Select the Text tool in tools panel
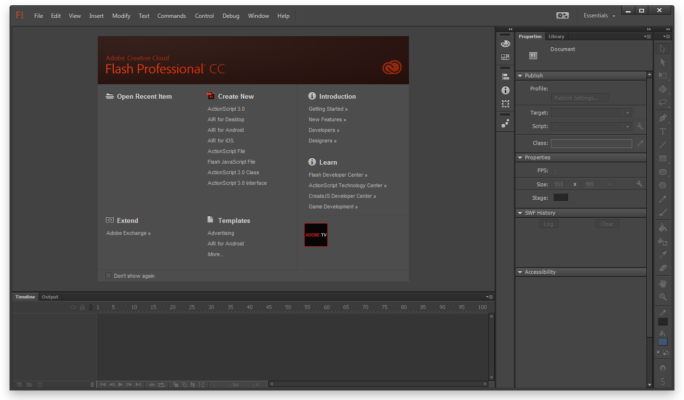684x400 pixels. pyautogui.click(x=663, y=131)
